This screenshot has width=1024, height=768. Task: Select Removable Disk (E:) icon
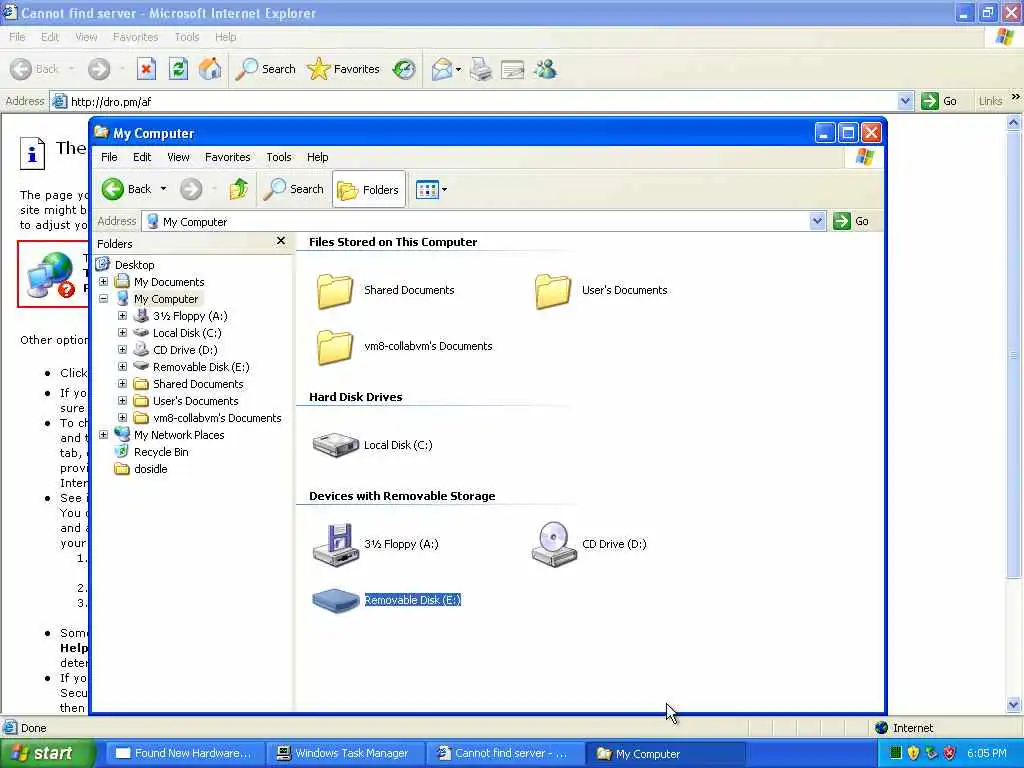pyautogui.click(x=336, y=600)
